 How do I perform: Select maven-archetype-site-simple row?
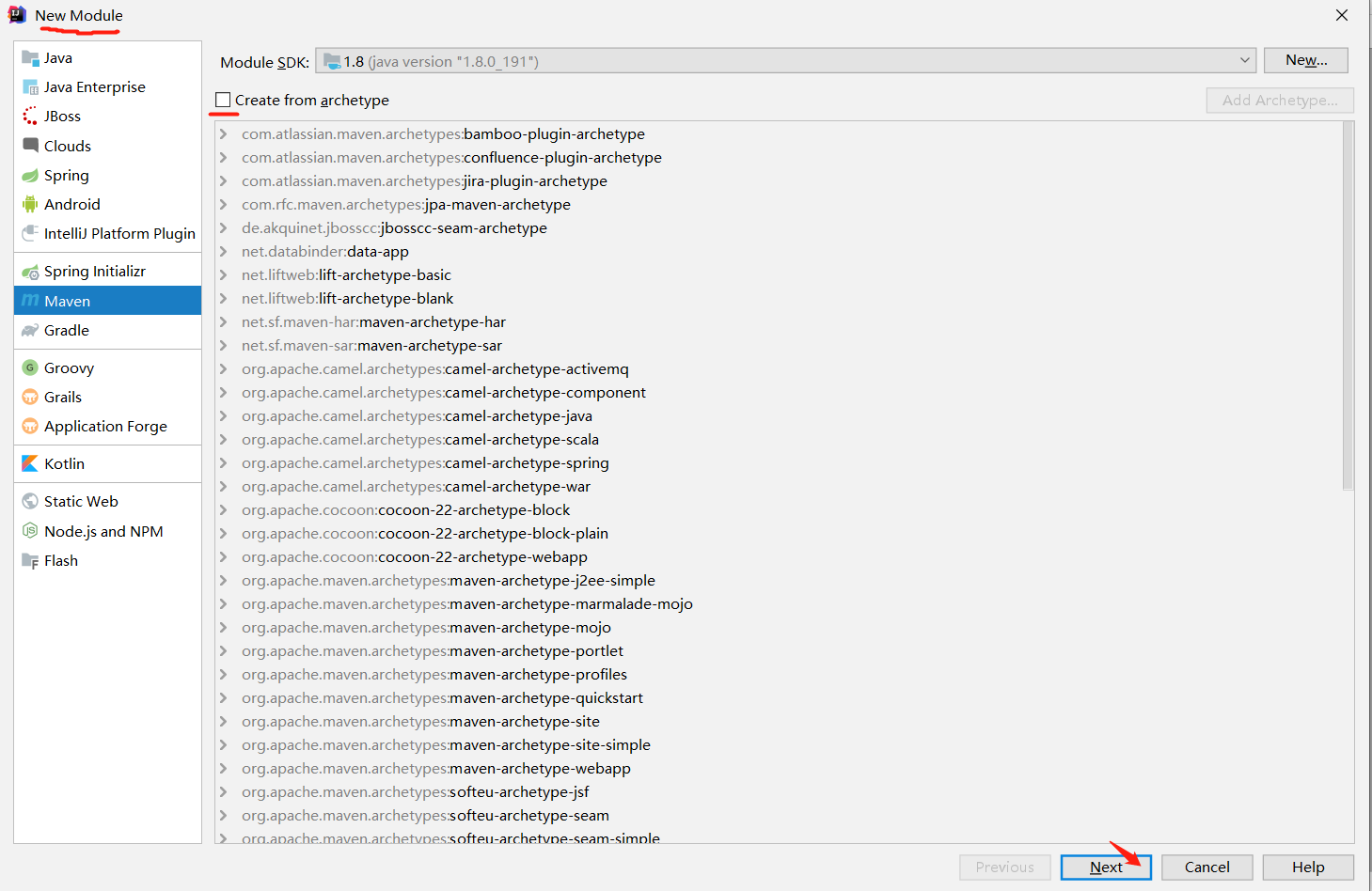tap(779, 745)
